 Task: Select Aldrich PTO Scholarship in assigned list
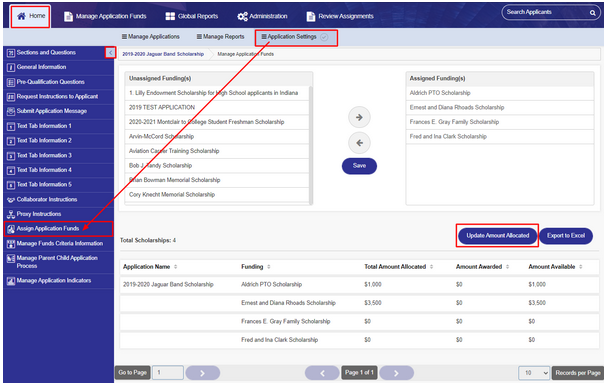point(500,93)
